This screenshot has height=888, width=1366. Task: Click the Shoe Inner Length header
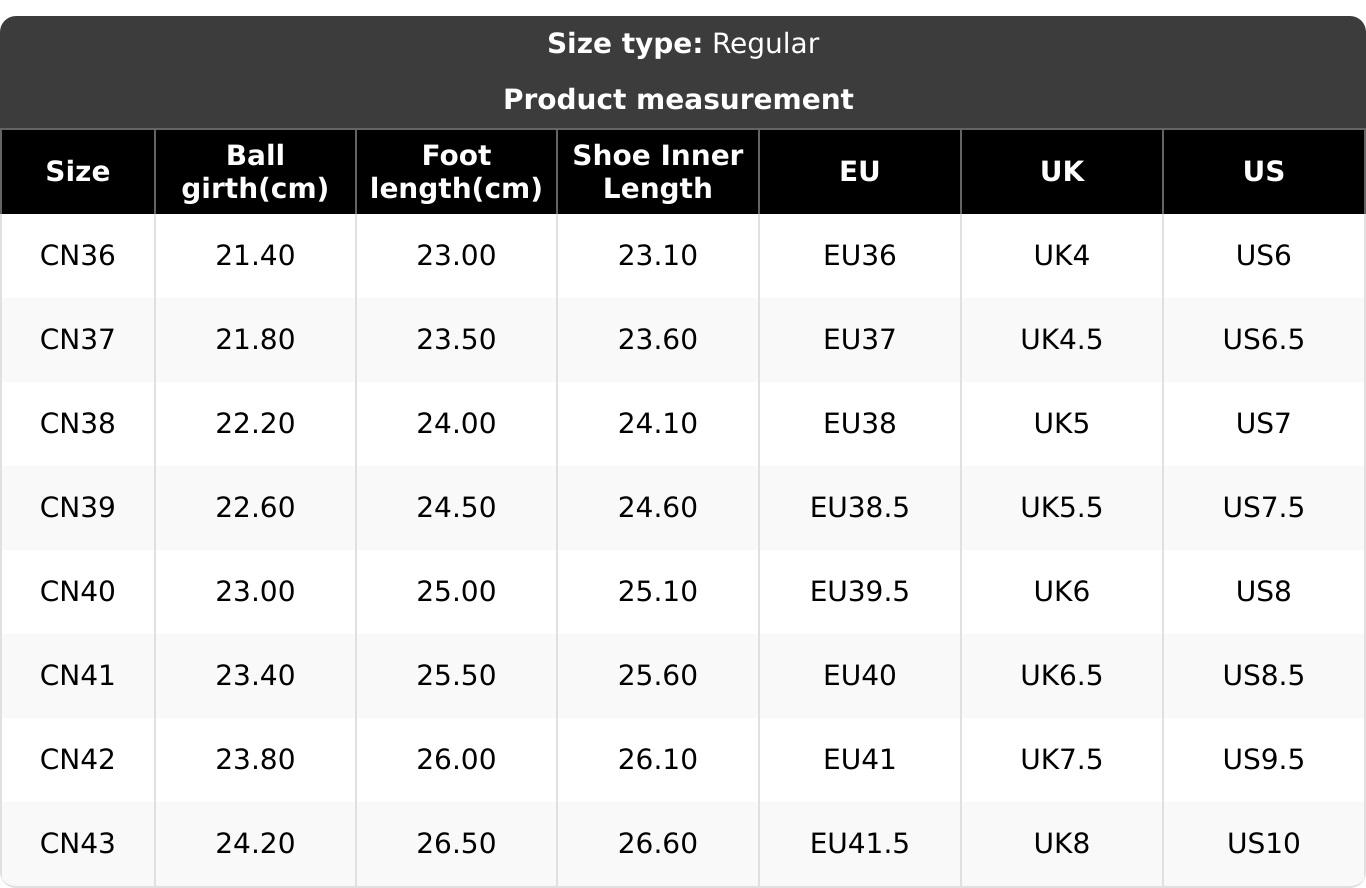(657, 172)
